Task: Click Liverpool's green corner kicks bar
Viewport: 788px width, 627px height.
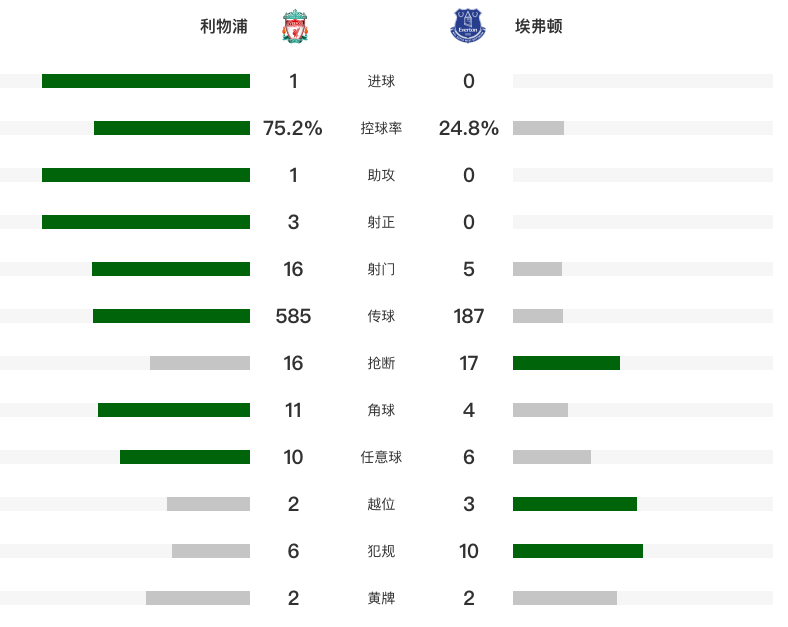Action: 174,410
